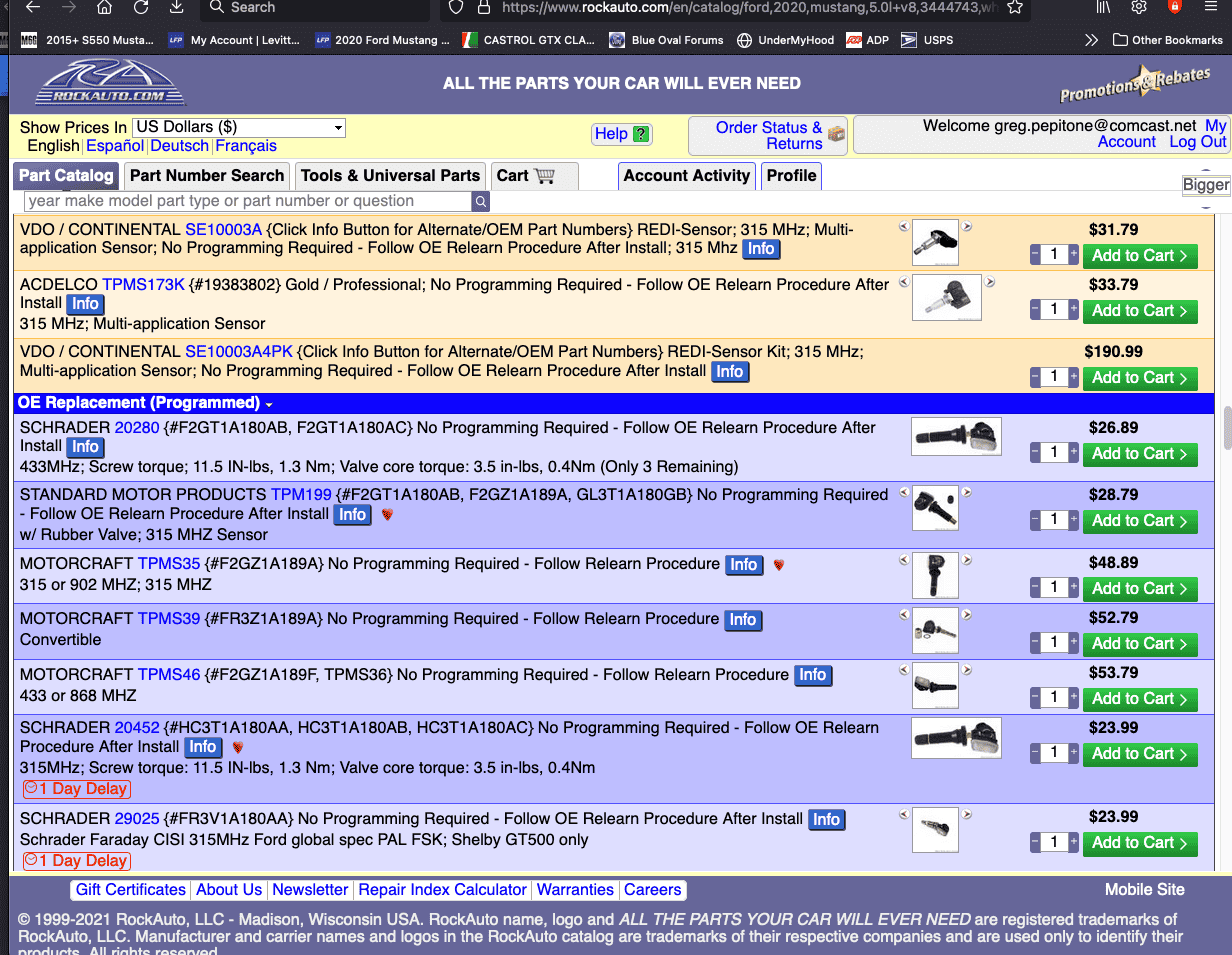
Task: Bookmark this page with the star icon
Action: (x=1015, y=7)
